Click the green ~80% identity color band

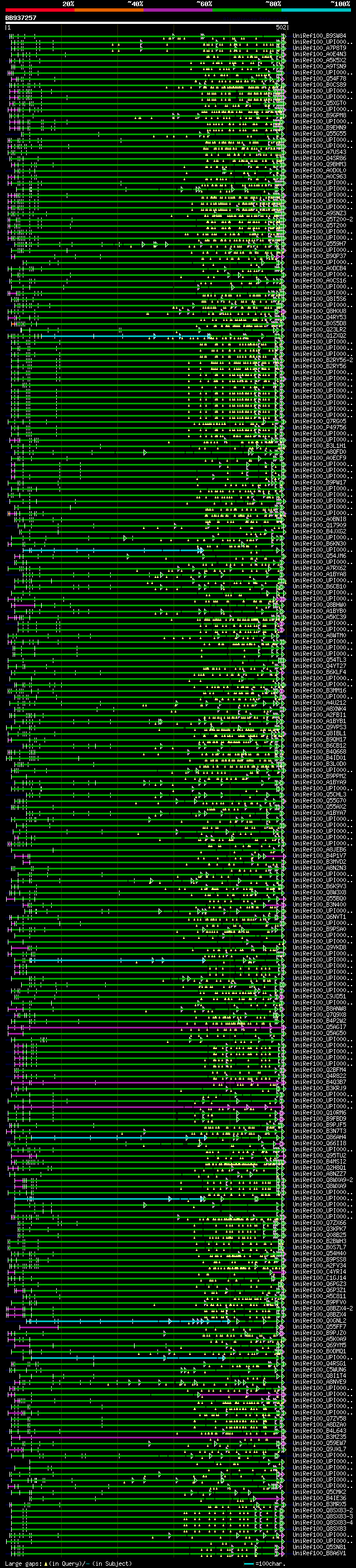[247, 10]
